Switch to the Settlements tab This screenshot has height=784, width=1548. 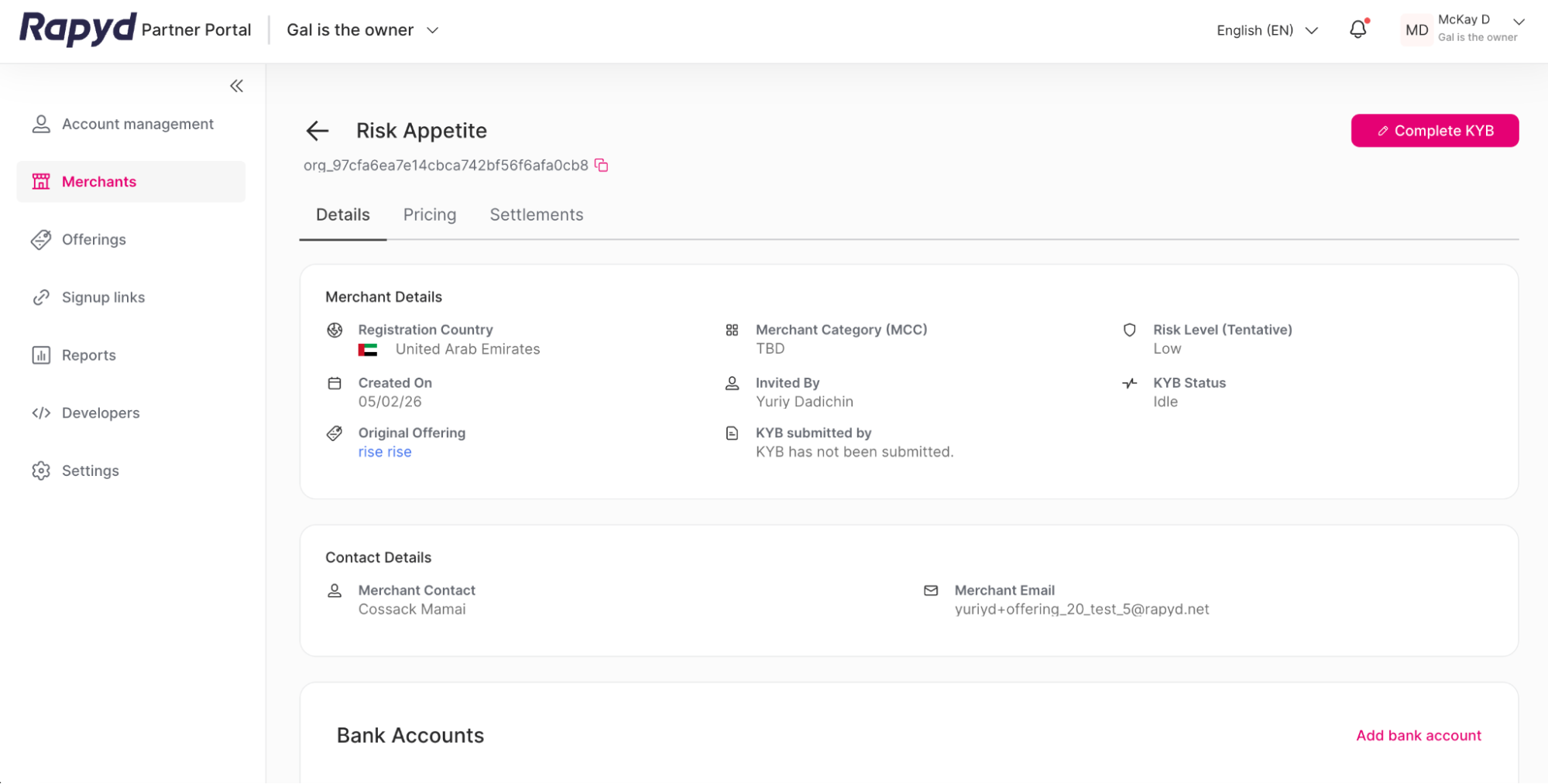click(536, 214)
